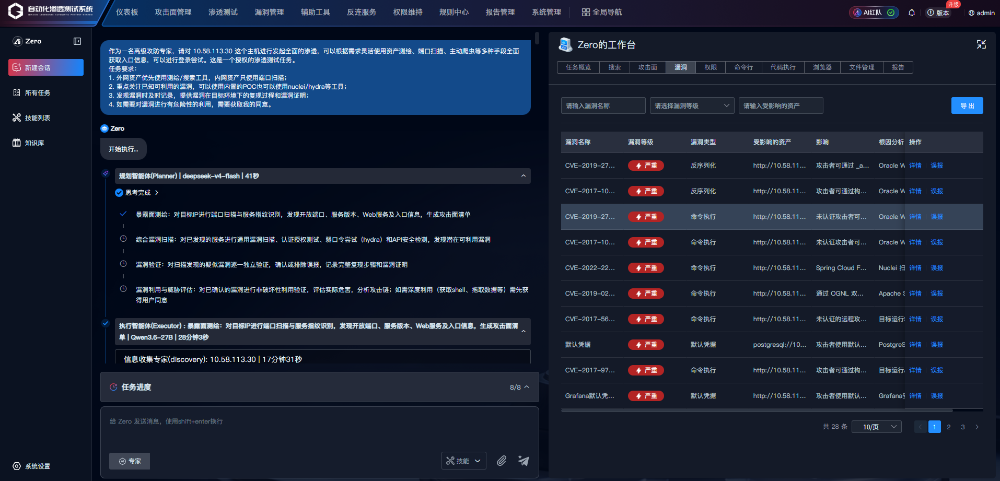Open the 仪表板 menu

[x=127, y=12]
